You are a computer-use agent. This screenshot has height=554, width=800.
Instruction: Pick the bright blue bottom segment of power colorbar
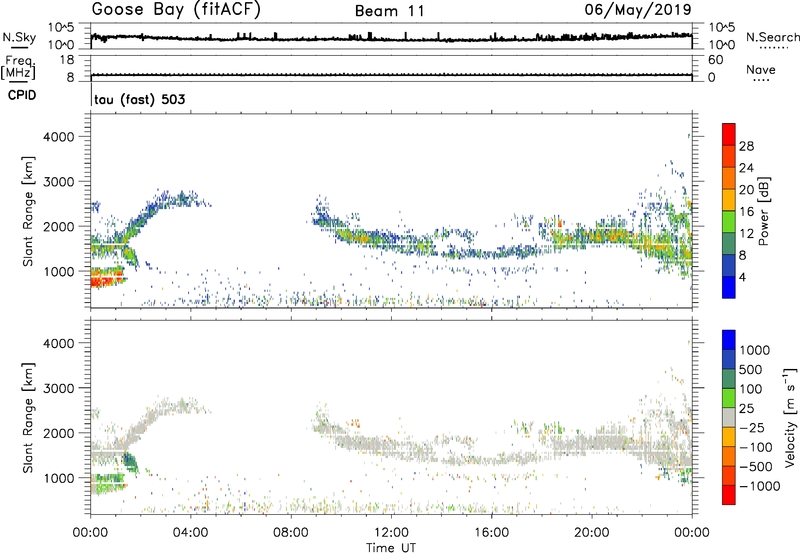click(x=729, y=287)
